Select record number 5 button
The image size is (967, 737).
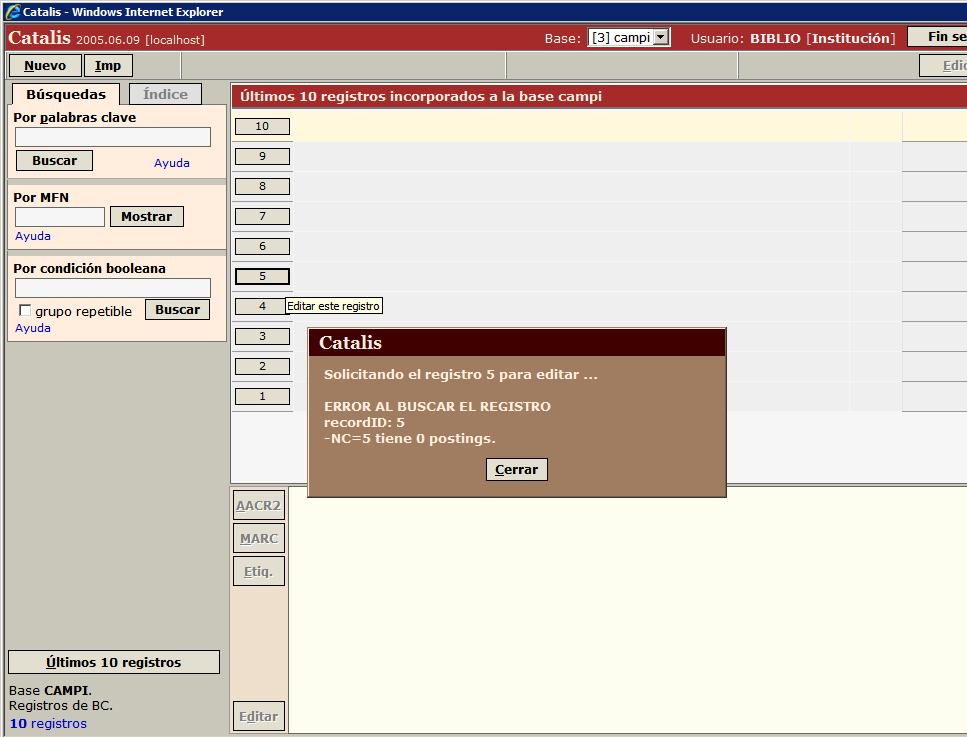click(x=262, y=276)
